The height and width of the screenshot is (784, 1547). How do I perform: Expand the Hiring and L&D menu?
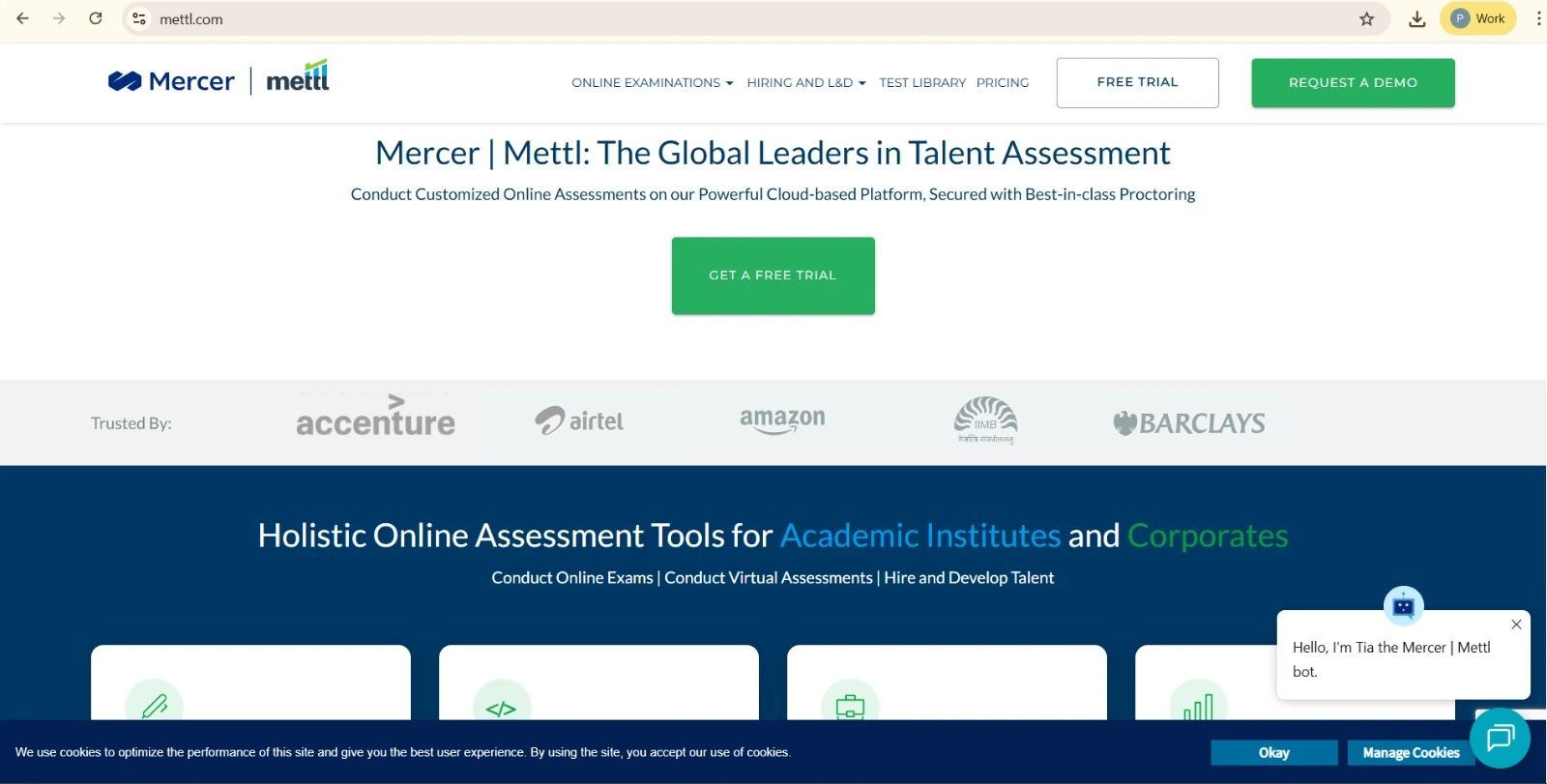[805, 83]
